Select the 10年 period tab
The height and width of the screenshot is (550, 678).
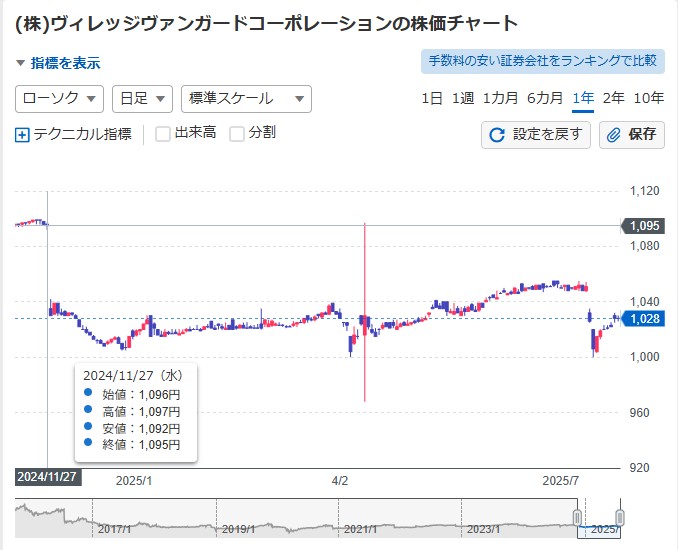(649, 99)
